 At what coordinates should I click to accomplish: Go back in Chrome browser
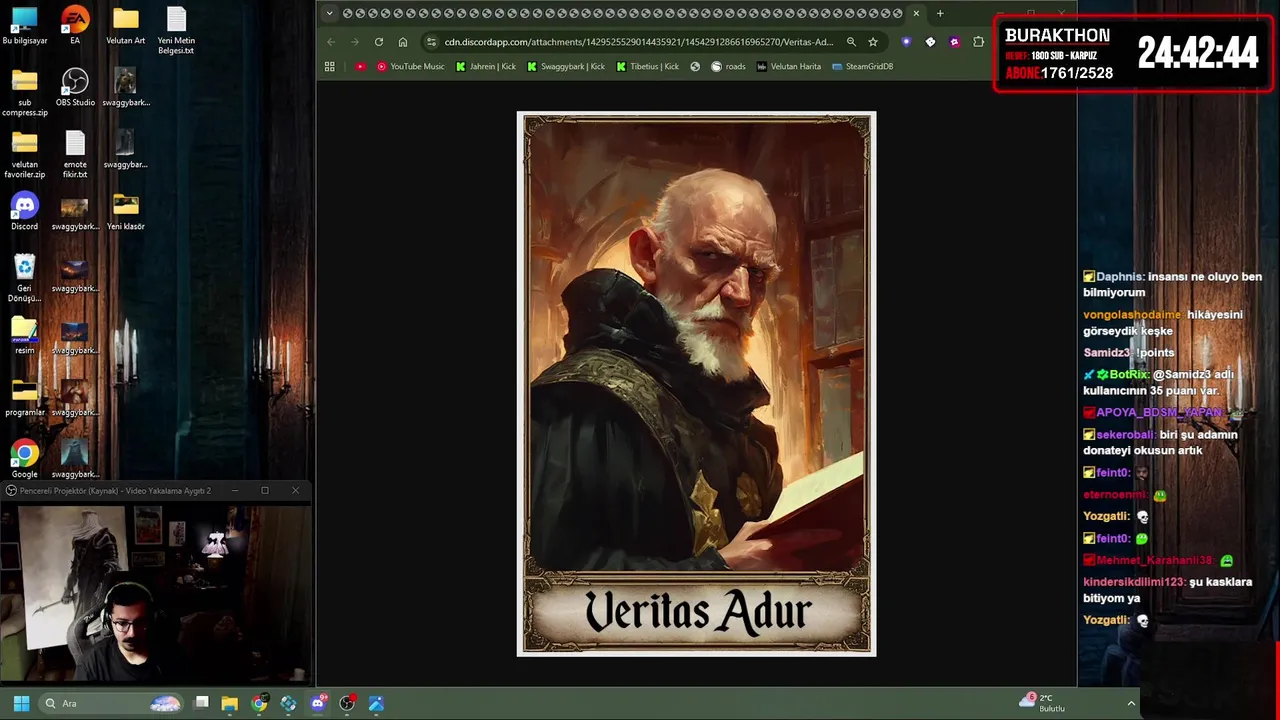(331, 42)
